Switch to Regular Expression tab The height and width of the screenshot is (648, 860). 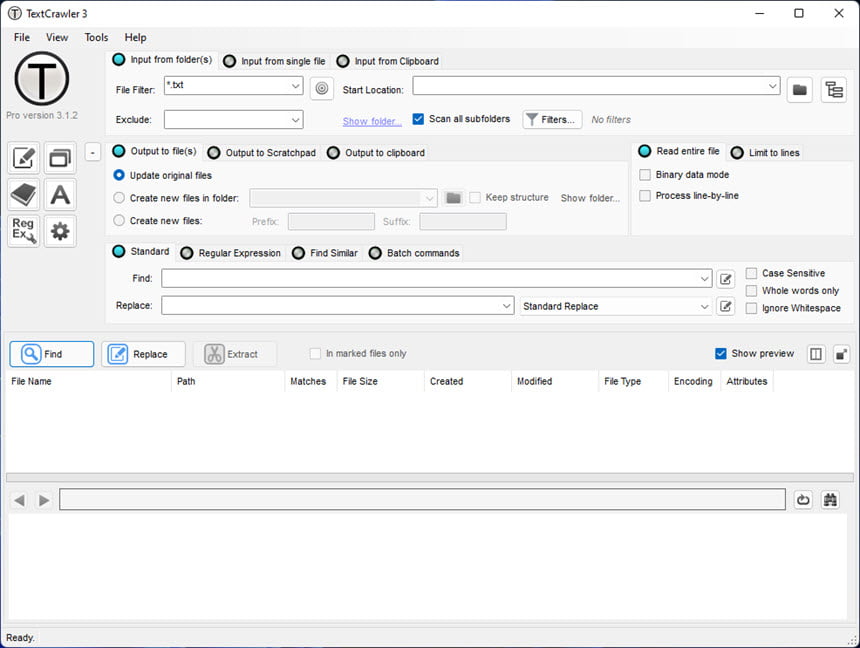(231, 253)
